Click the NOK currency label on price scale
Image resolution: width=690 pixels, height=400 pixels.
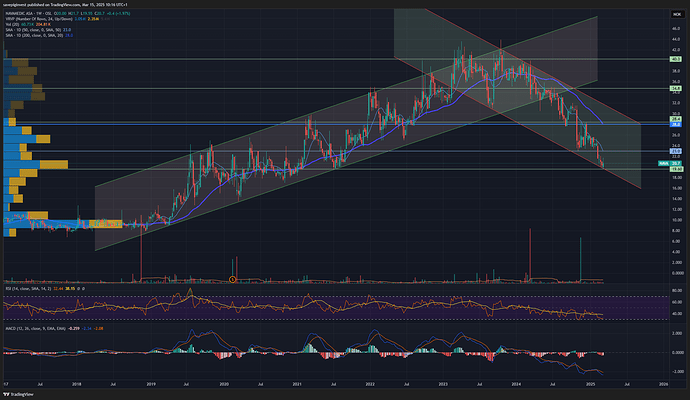pyautogui.click(x=676, y=15)
